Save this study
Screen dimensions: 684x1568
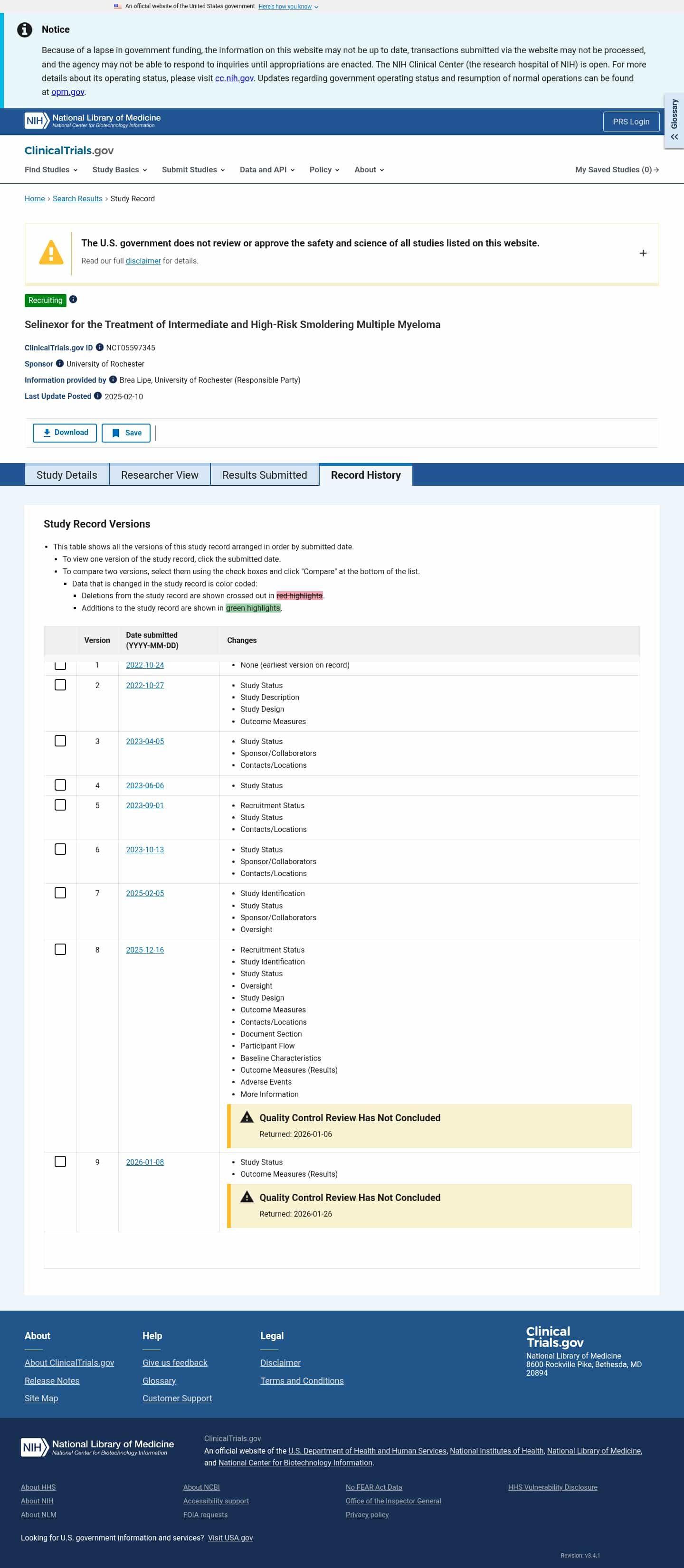click(126, 433)
